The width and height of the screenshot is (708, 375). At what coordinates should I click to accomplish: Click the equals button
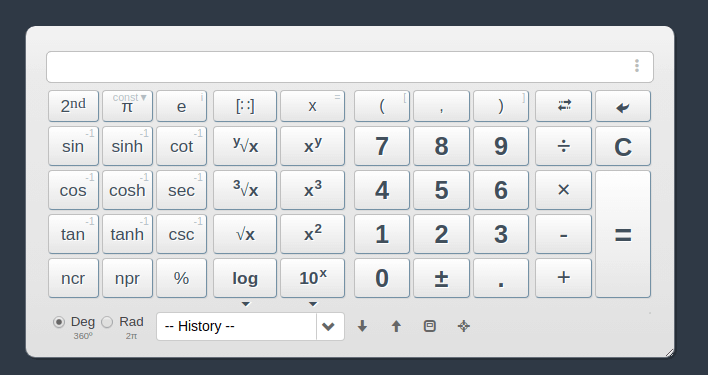click(x=623, y=234)
